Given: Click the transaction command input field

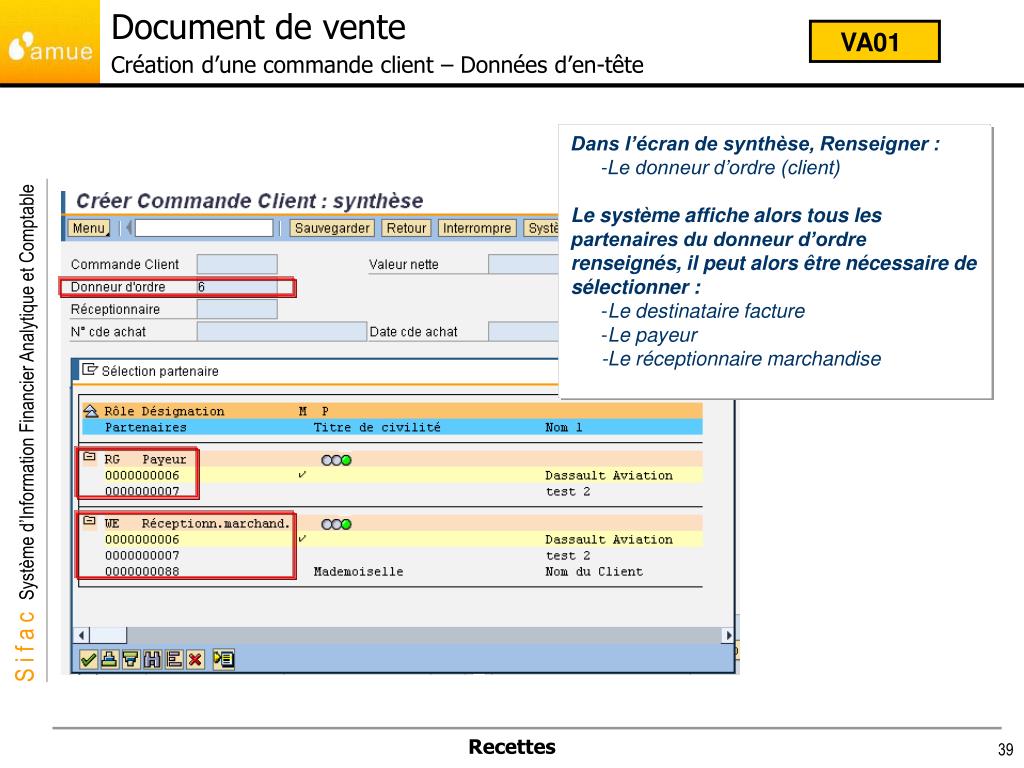Looking at the screenshot, I should tap(204, 228).
